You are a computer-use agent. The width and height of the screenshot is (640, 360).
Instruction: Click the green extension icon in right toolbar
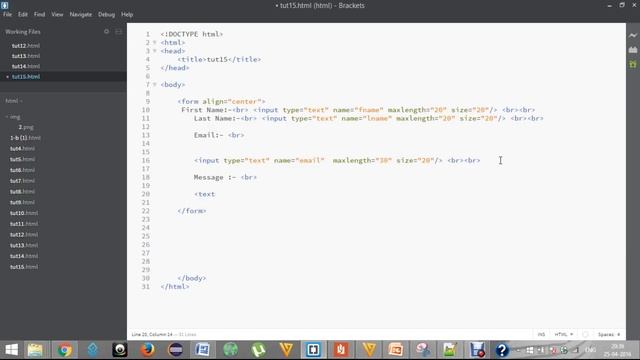[x=633, y=64]
